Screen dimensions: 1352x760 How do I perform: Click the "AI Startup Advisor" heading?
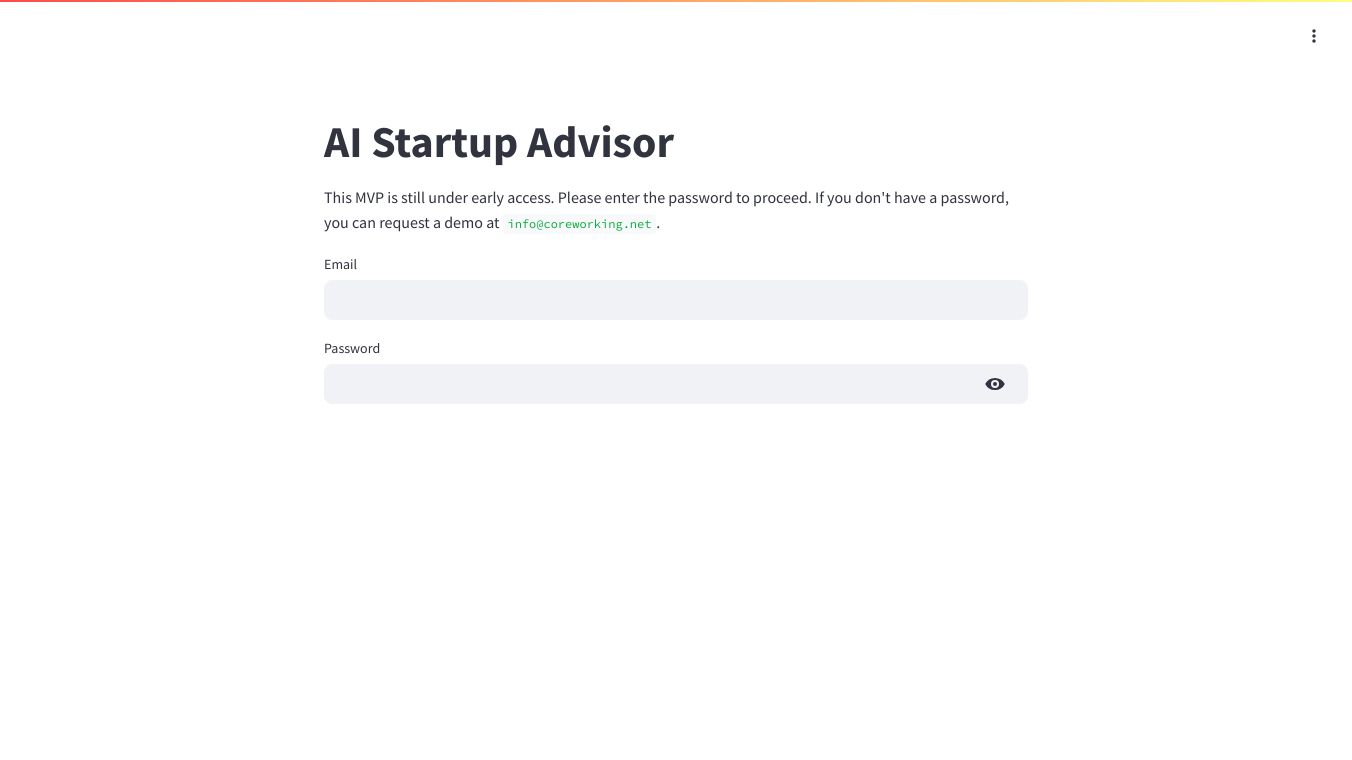498,142
